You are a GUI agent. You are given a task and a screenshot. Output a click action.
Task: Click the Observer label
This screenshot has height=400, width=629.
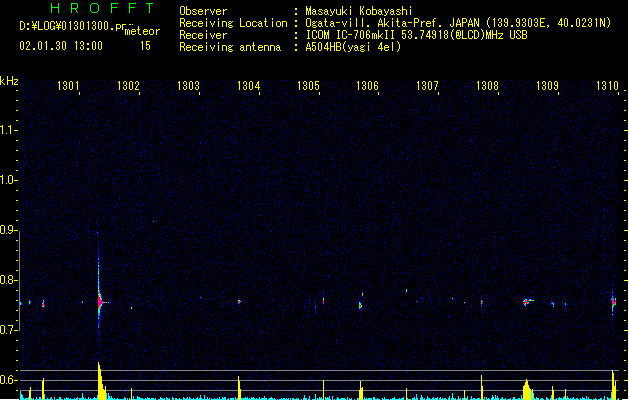pyautogui.click(x=203, y=11)
